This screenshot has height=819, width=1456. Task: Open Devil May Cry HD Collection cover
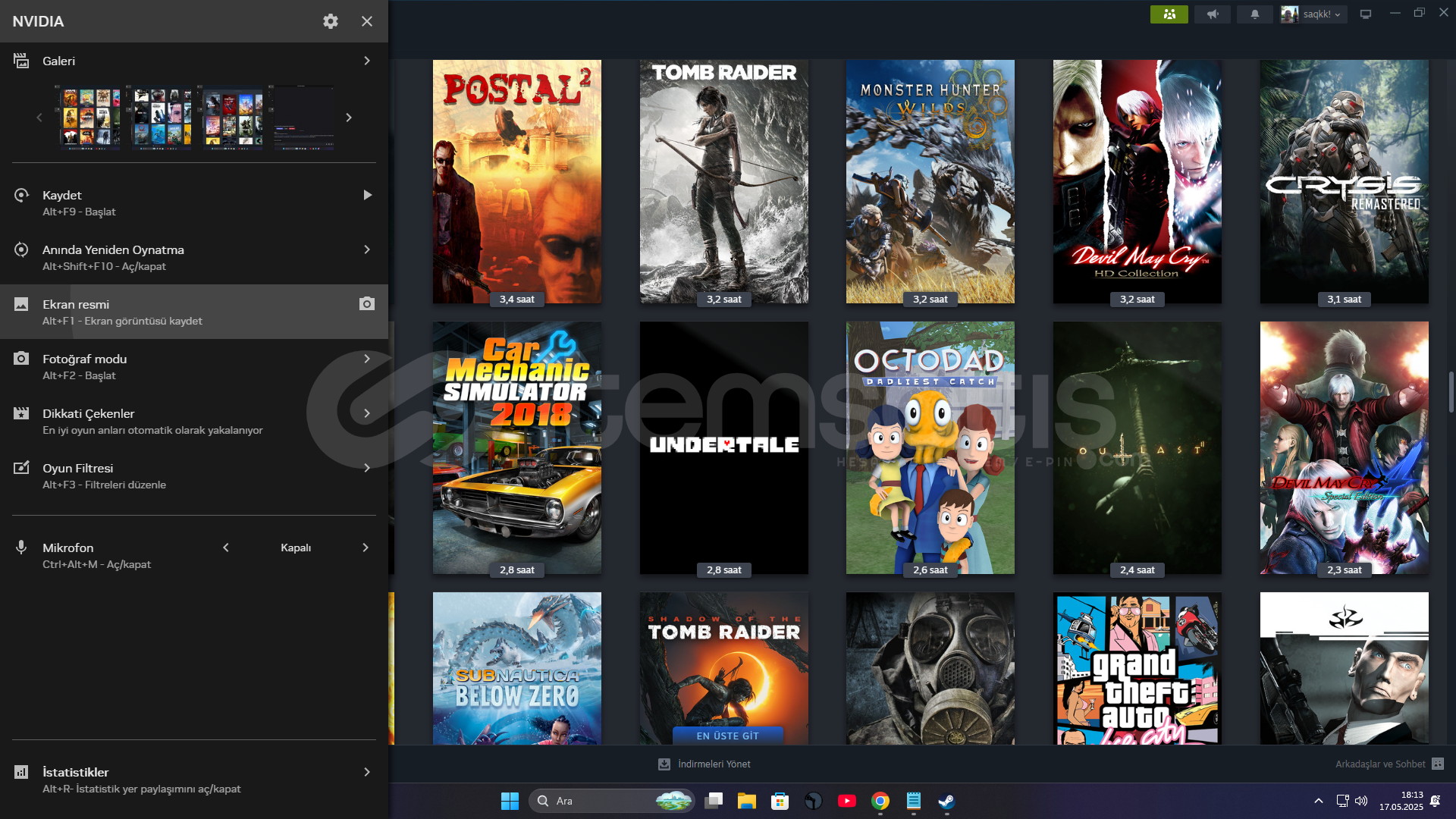pyautogui.click(x=1137, y=182)
